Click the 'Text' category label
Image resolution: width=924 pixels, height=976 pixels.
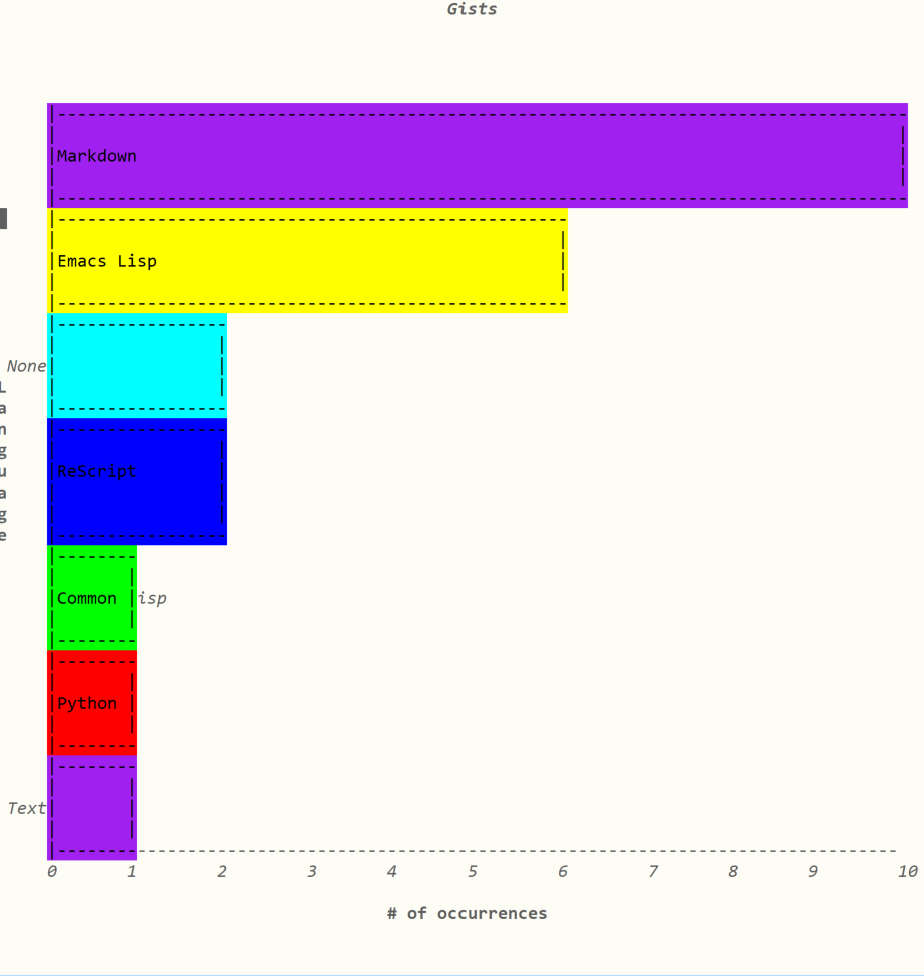tap(26, 808)
